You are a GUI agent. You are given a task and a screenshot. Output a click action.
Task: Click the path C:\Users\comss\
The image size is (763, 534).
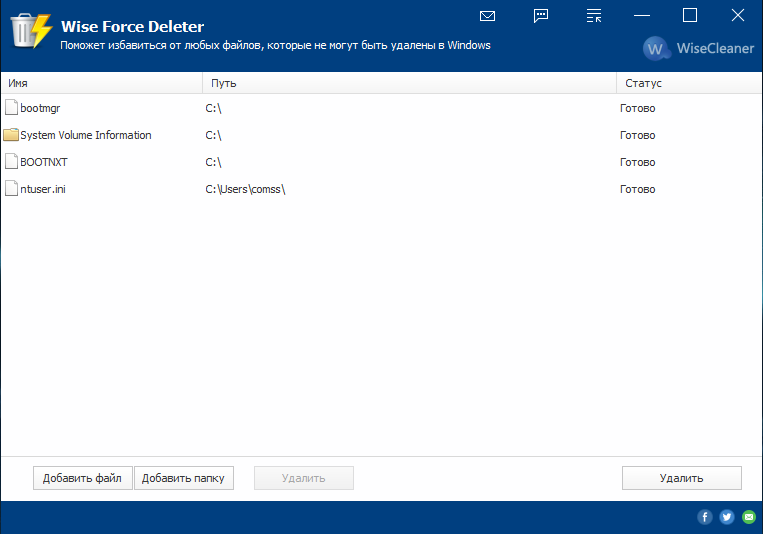(245, 189)
